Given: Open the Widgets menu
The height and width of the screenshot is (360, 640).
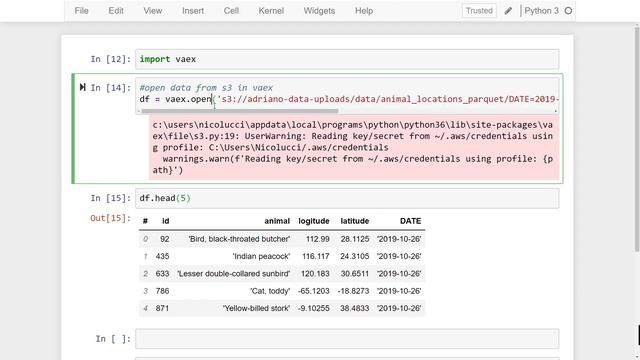Looking at the screenshot, I should [319, 11].
